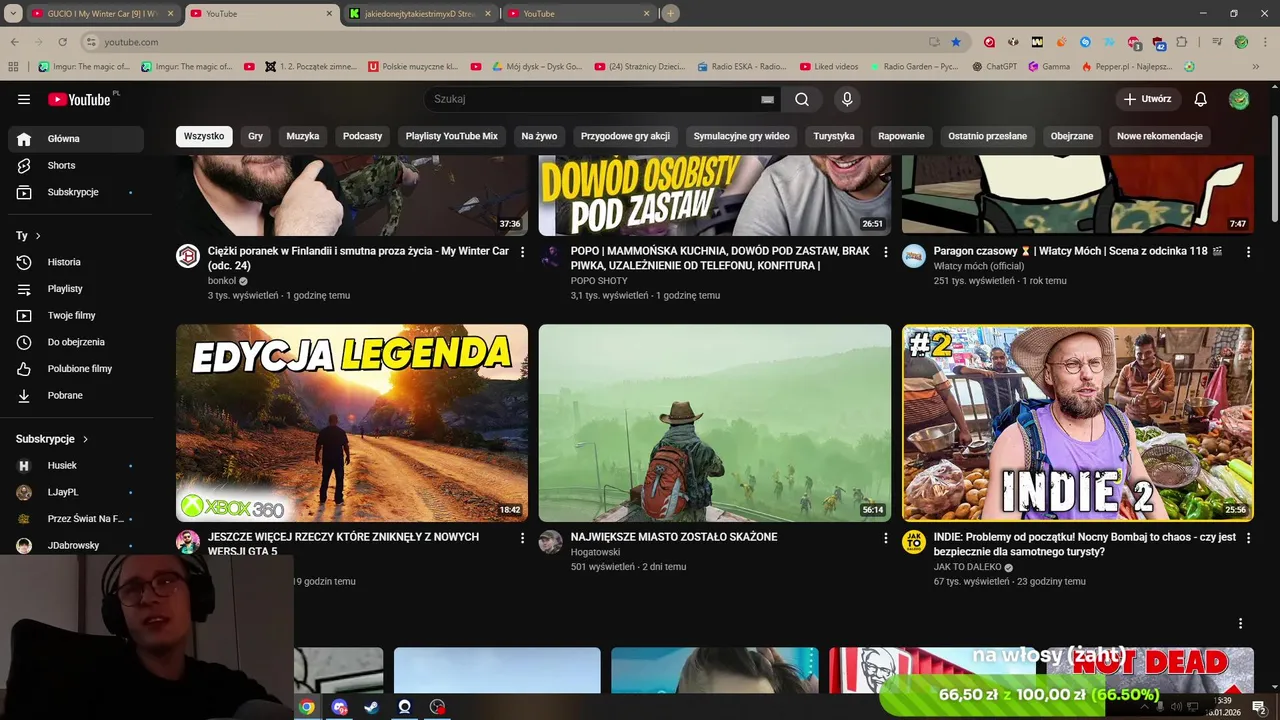Reload the page
1280x720 pixels.
[x=62, y=42]
